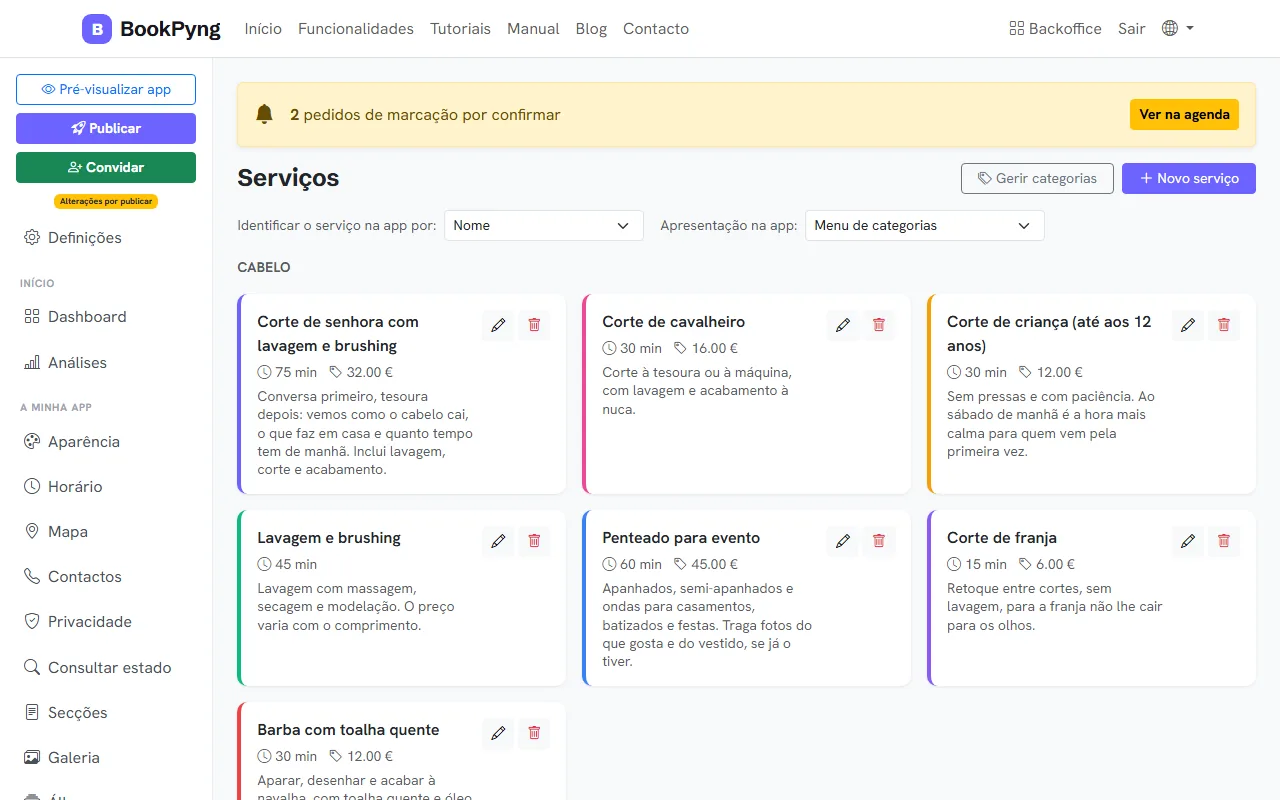The height and width of the screenshot is (800, 1280).
Task: Click Pré-visualizar app button
Action: [106, 89]
